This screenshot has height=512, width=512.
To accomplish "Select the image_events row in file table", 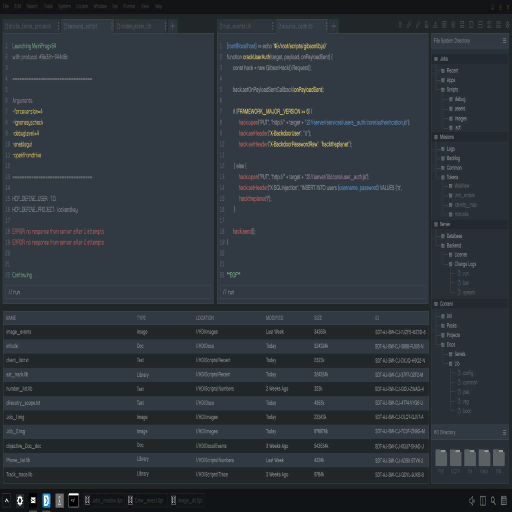I will [x=216, y=332].
